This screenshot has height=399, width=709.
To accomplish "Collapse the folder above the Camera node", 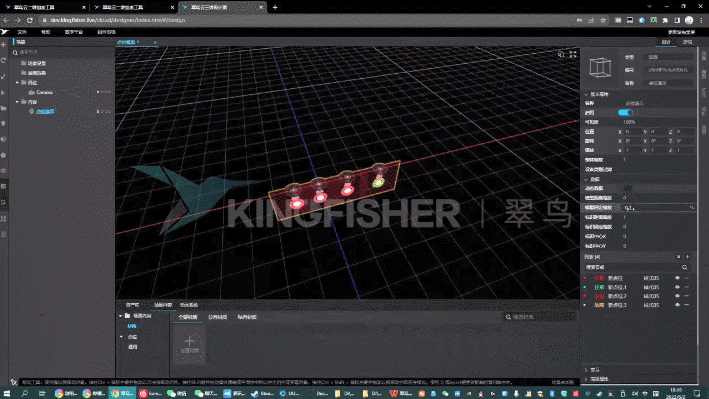I will click(18, 82).
